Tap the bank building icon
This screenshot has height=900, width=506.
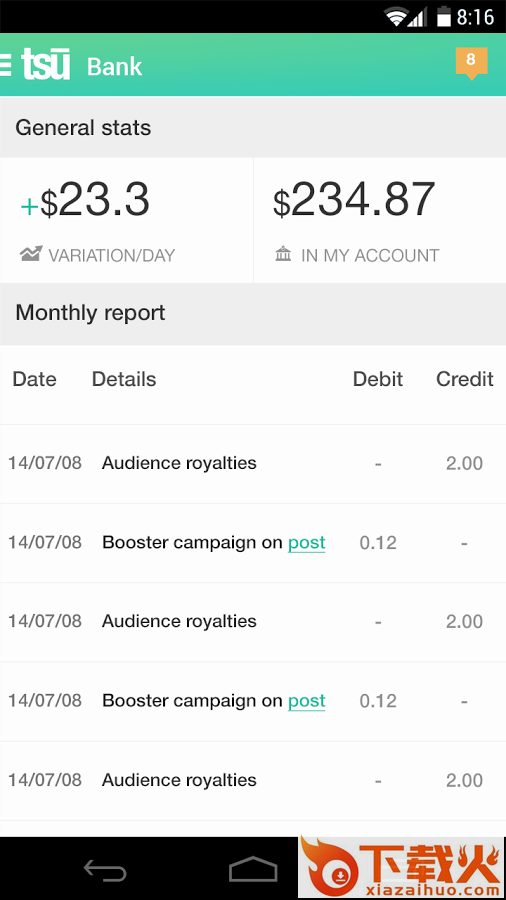[283, 254]
